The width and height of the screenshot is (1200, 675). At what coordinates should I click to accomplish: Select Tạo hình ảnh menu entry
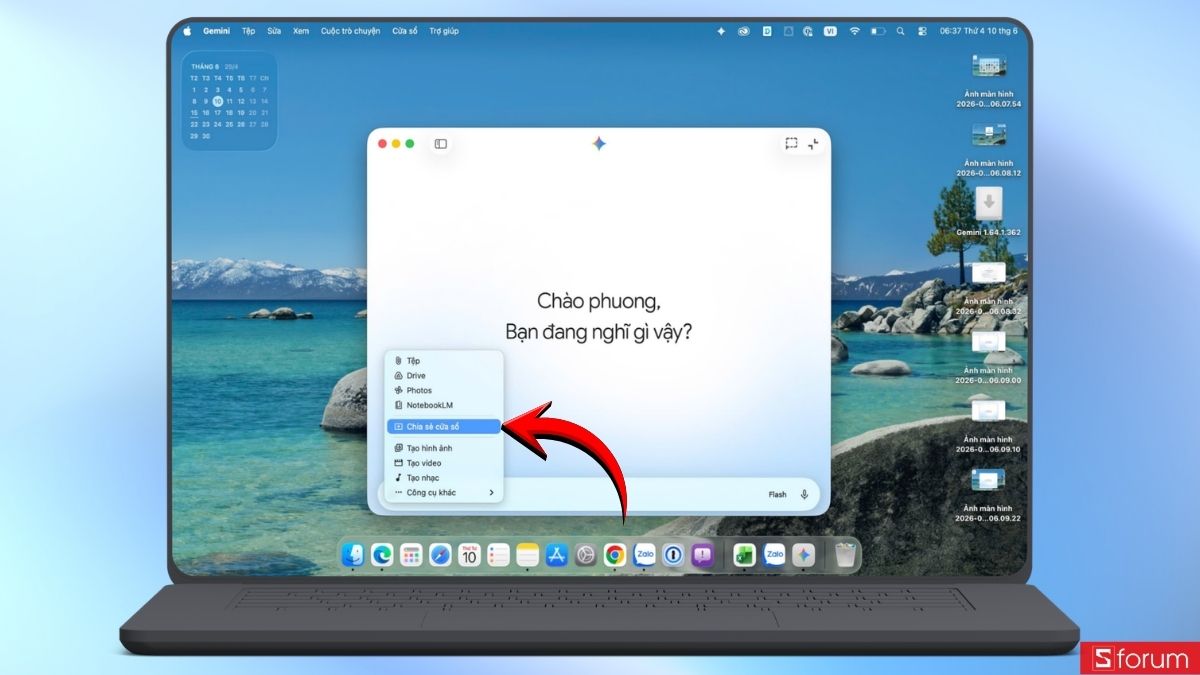(x=444, y=448)
